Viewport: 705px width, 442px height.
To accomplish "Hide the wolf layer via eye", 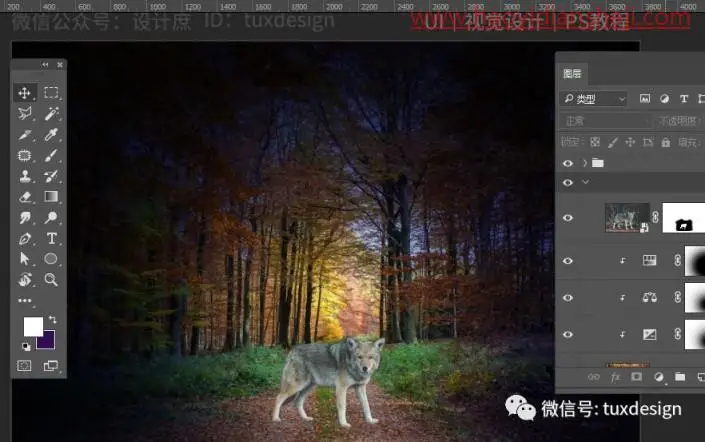I will click(x=568, y=218).
